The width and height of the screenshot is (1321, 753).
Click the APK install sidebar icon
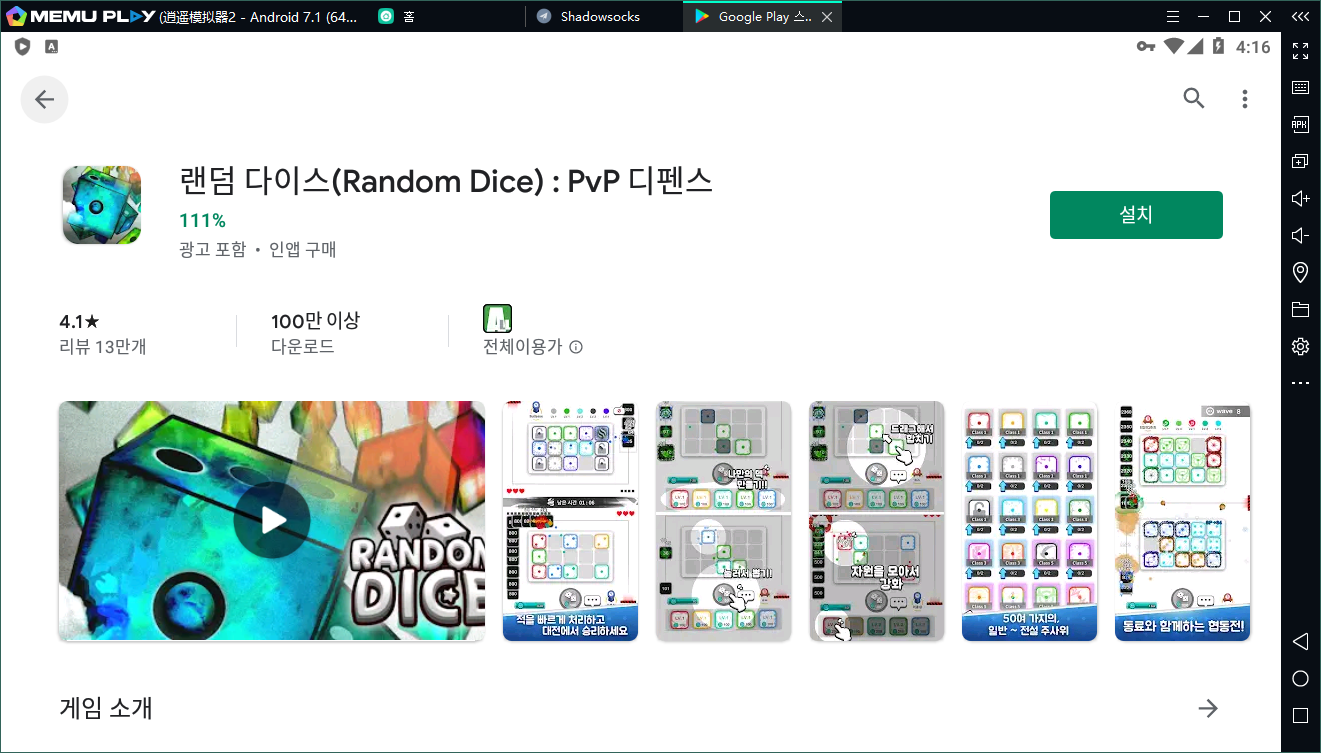coord(1300,124)
